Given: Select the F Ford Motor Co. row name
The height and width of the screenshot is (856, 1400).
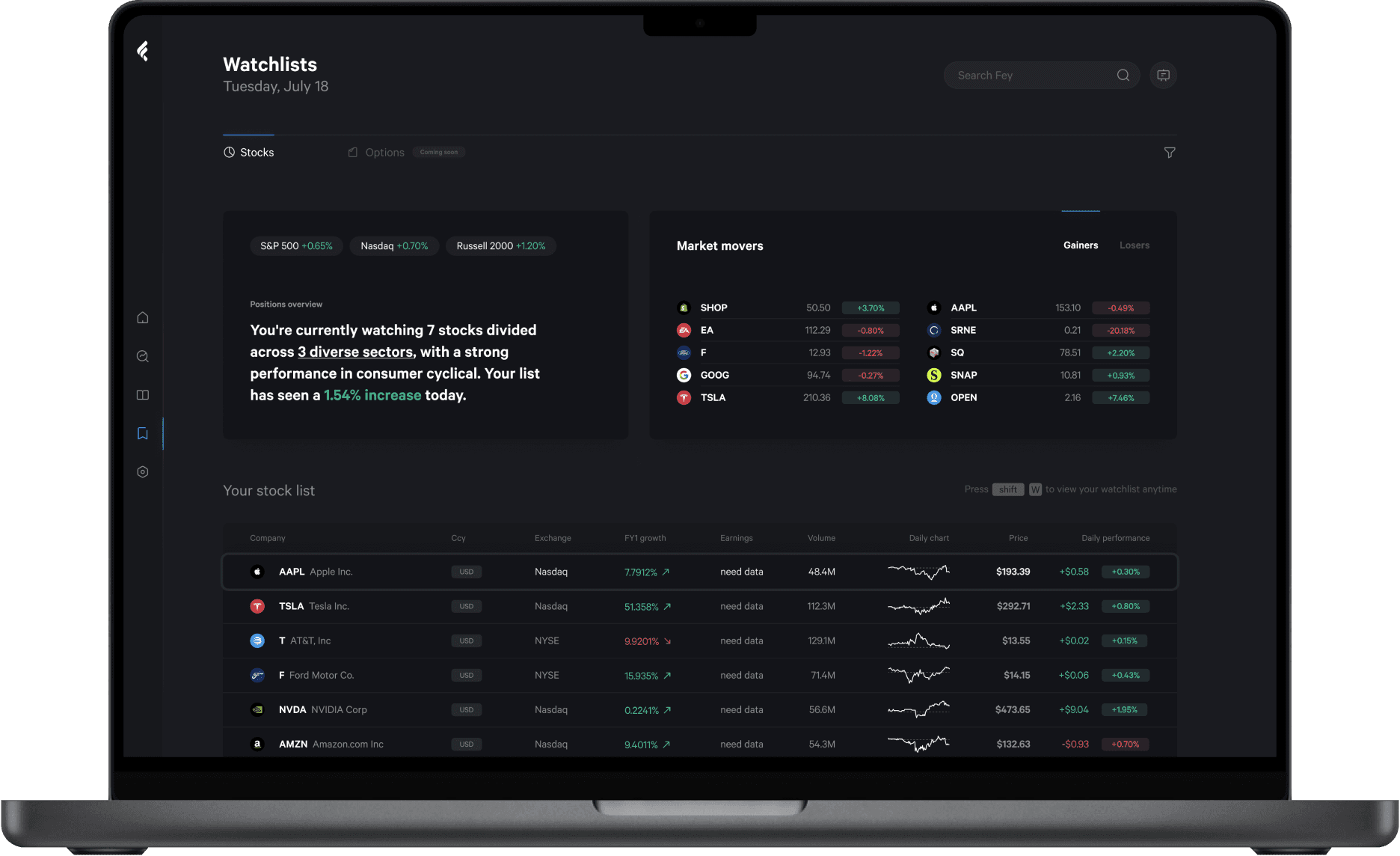Looking at the screenshot, I should point(316,675).
